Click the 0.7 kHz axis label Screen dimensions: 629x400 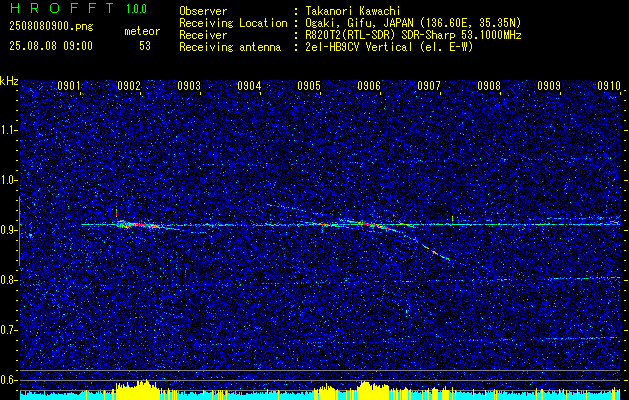pyautogui.click(x=8, y=330)
